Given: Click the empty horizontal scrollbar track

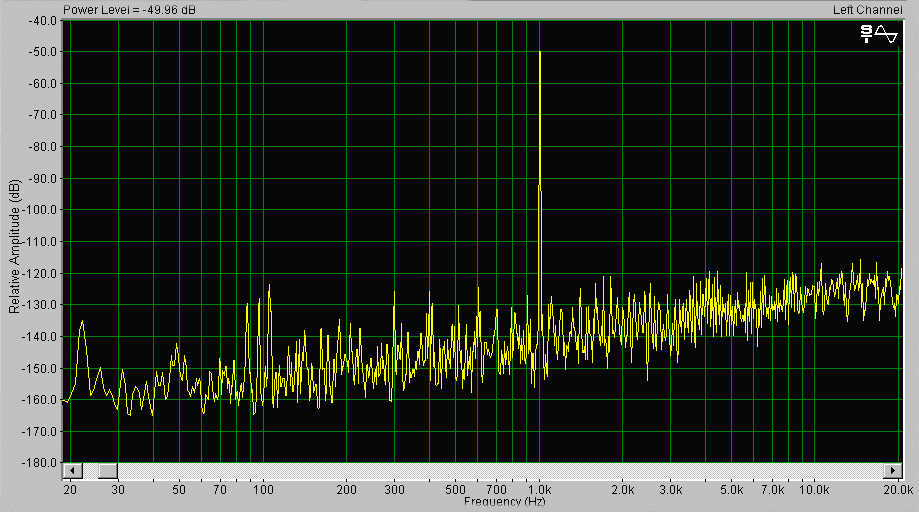Looking at the screenshot, I should (x=500, y=470).
